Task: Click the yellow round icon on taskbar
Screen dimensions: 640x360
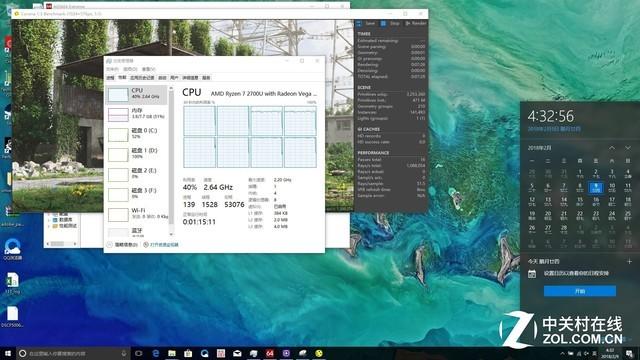Action: pyautogui.click(x=319, y=353)
